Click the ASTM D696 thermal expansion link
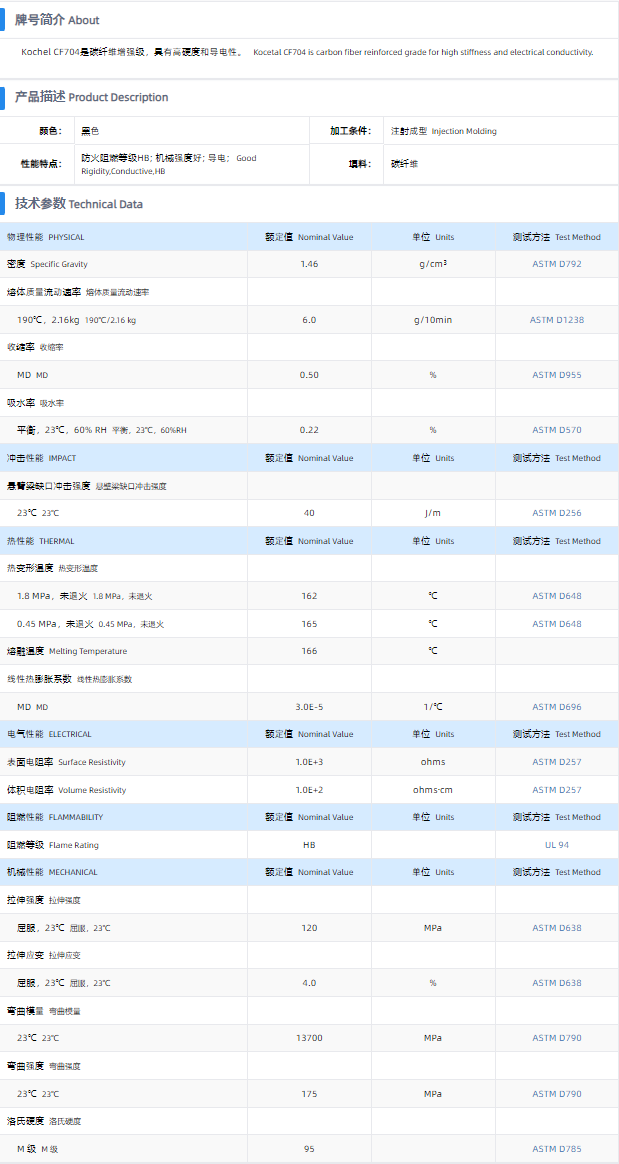The height and width of the screenshot is (1164, 619). pos(556,707)
